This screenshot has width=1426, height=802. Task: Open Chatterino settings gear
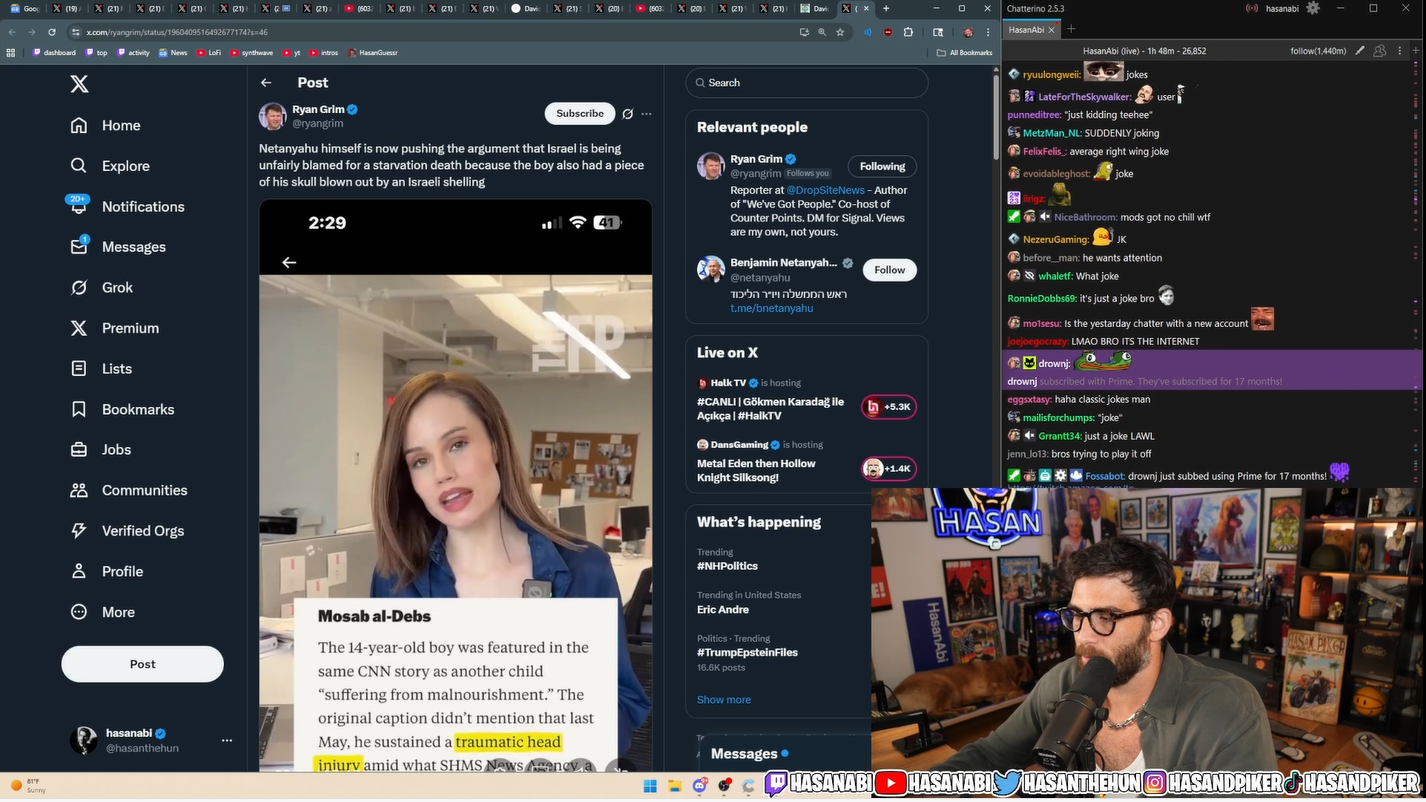pyautogui.click(x=1313, y=8)
